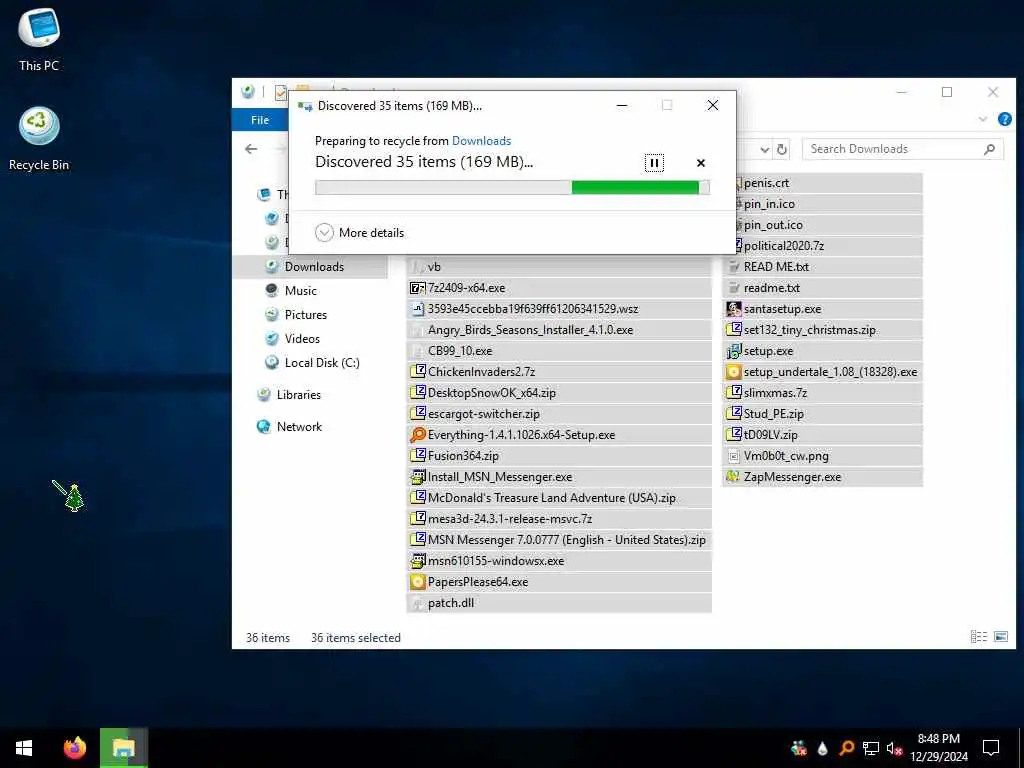Open Libraries in the navigation pane
Screen dimensions: 1024x768
[x=298, y=394]
